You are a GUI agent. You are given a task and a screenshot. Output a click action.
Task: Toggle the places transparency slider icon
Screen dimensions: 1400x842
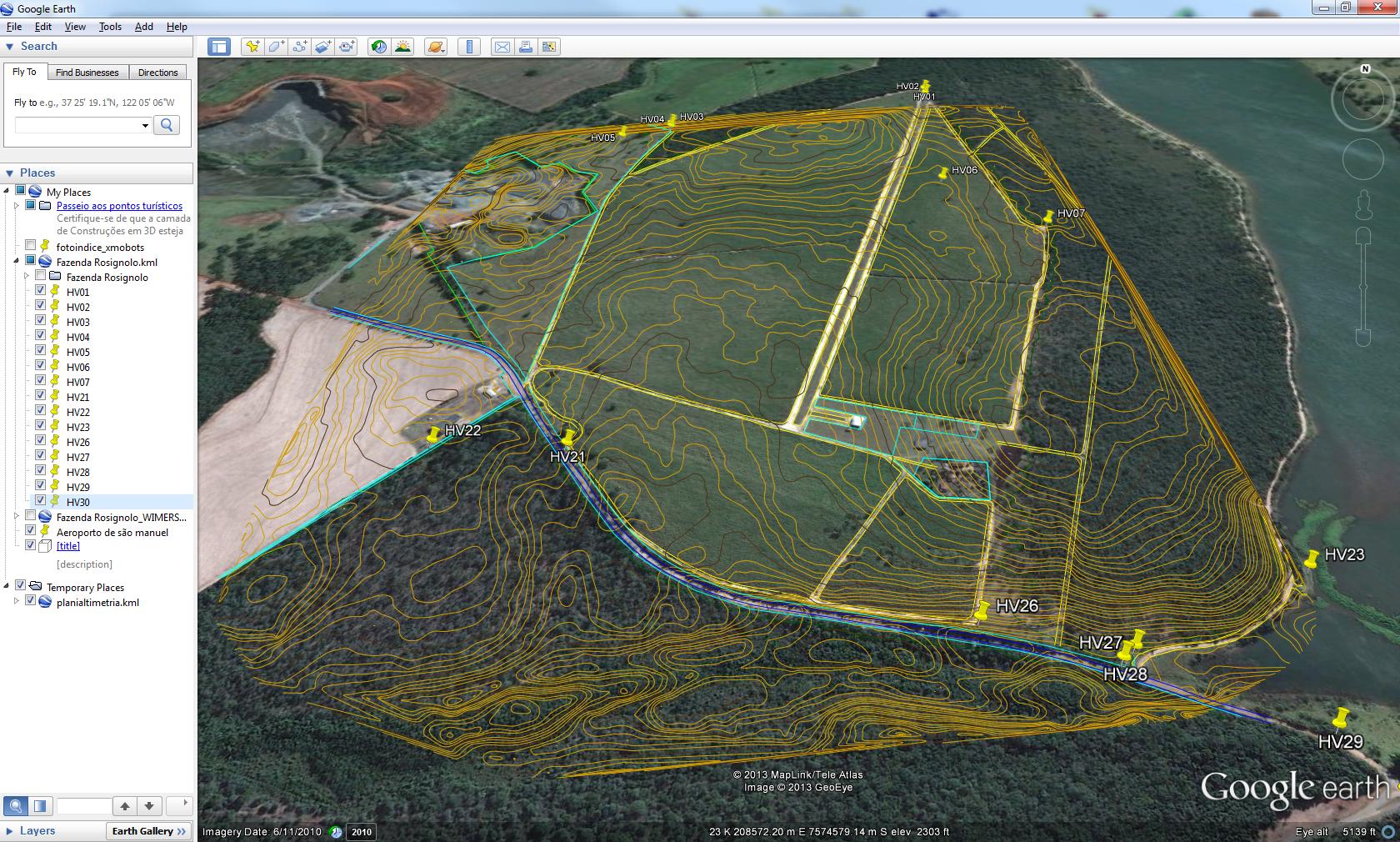click(x=39, y=806)
